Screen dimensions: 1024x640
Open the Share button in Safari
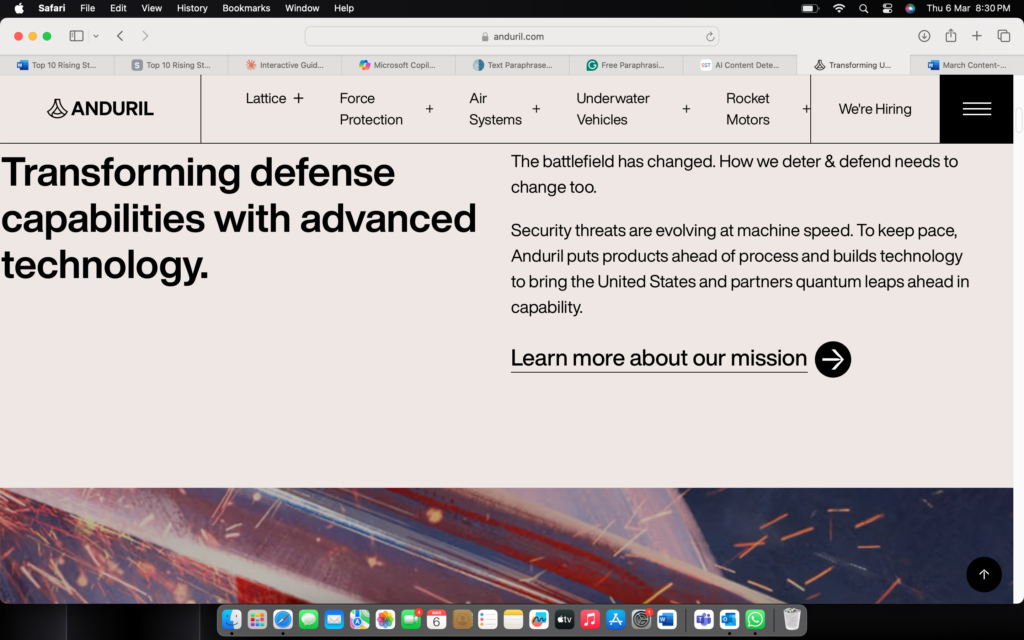click(951, 35)
